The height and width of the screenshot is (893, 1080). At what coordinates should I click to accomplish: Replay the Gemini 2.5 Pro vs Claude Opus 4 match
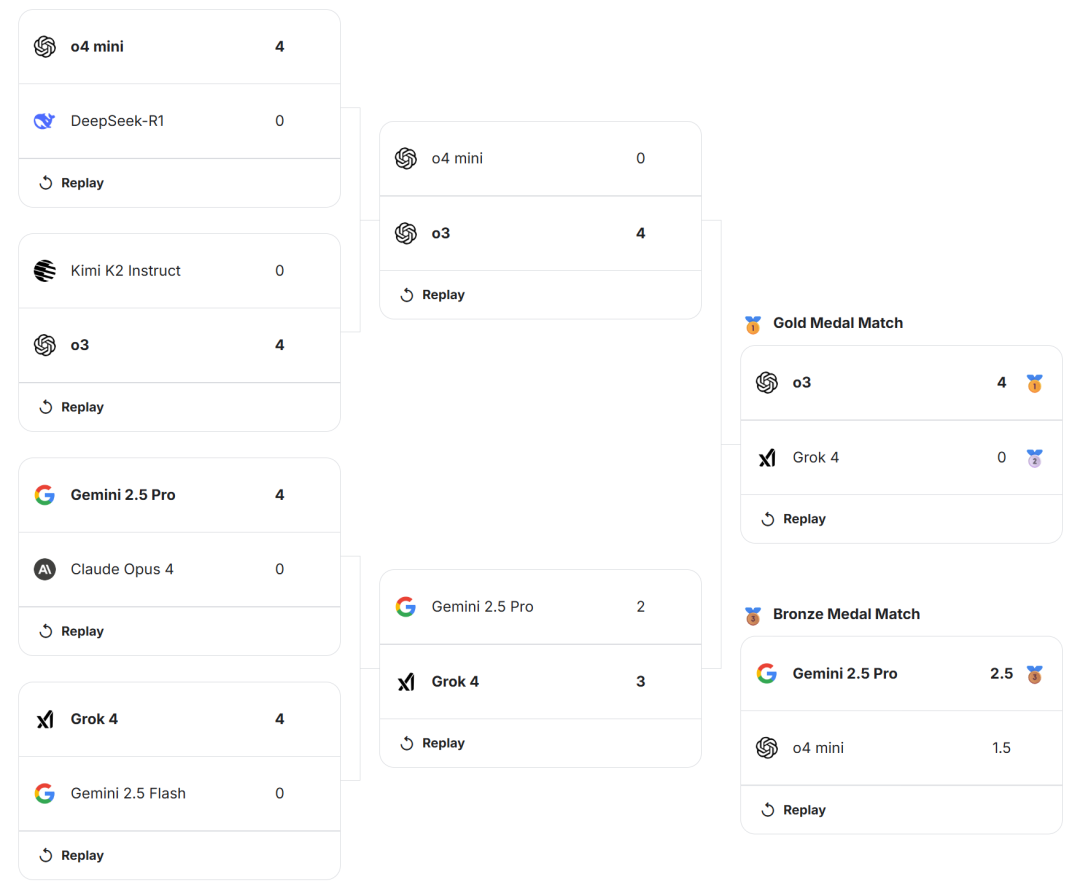tap(71, 631)
